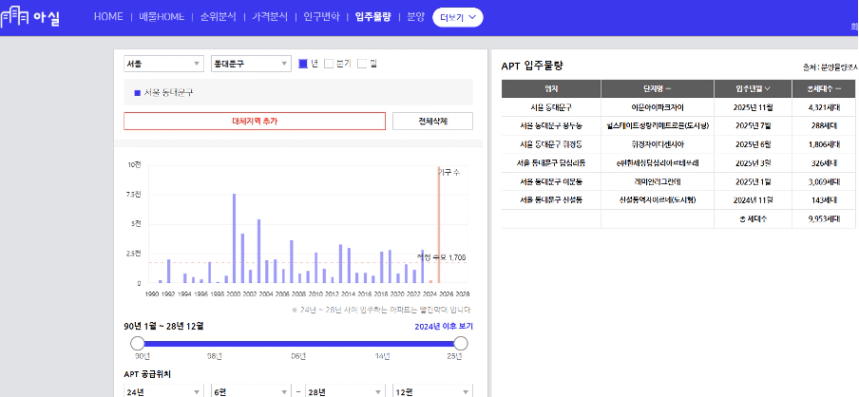Sort the table by the 단지명 column
This screenshot has width=859, height=397.
[x=657, y=89]
